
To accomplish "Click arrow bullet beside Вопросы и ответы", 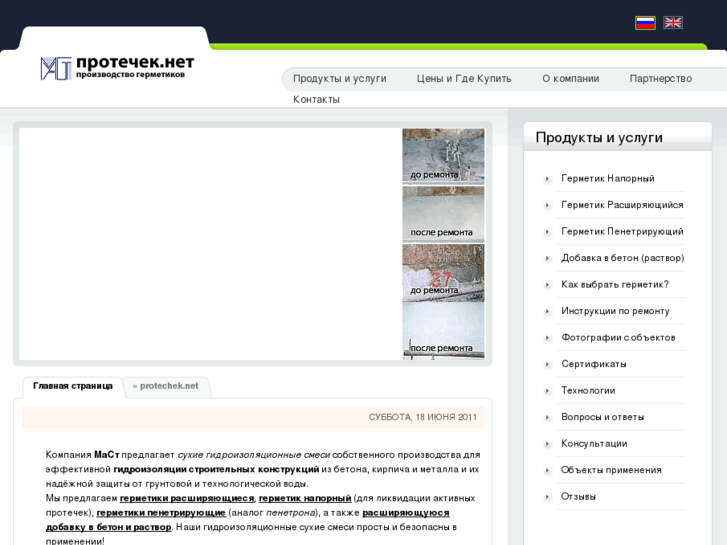I will (548, 417).
